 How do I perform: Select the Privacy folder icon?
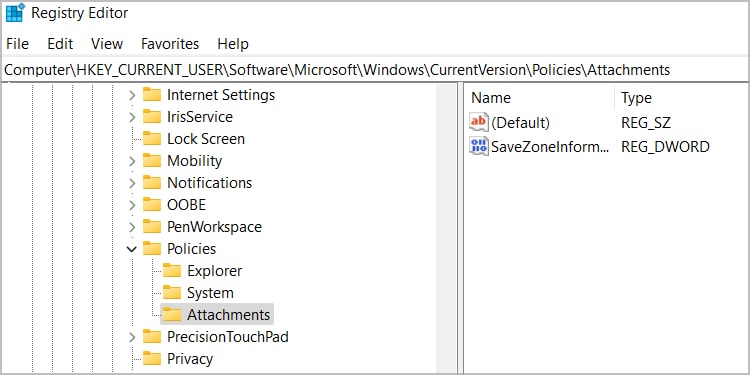pos(152,359)
